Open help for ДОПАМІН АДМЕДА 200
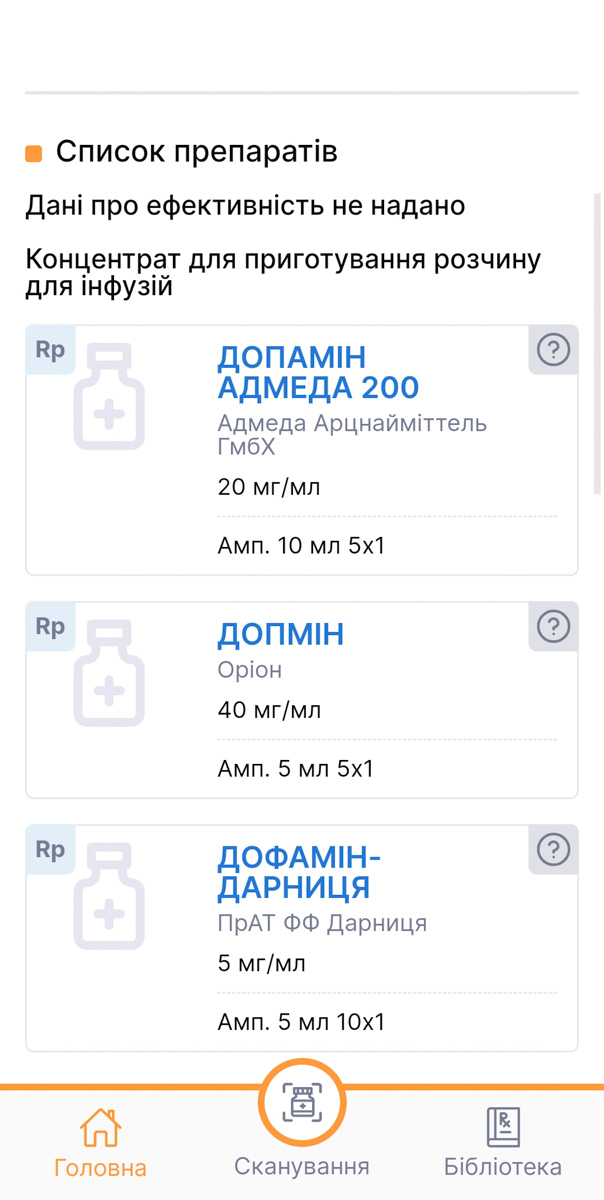Viewport: 604px width, 1200px height. 553,350
